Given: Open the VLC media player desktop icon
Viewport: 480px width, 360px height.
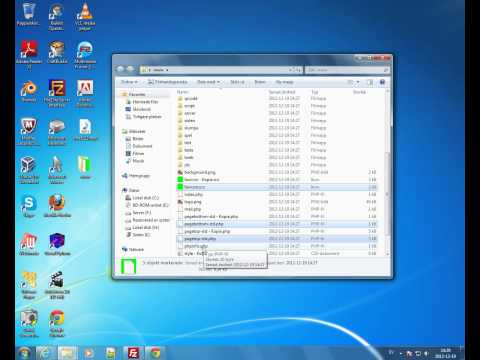Looking at the screenshot, I should pos(85,17).
